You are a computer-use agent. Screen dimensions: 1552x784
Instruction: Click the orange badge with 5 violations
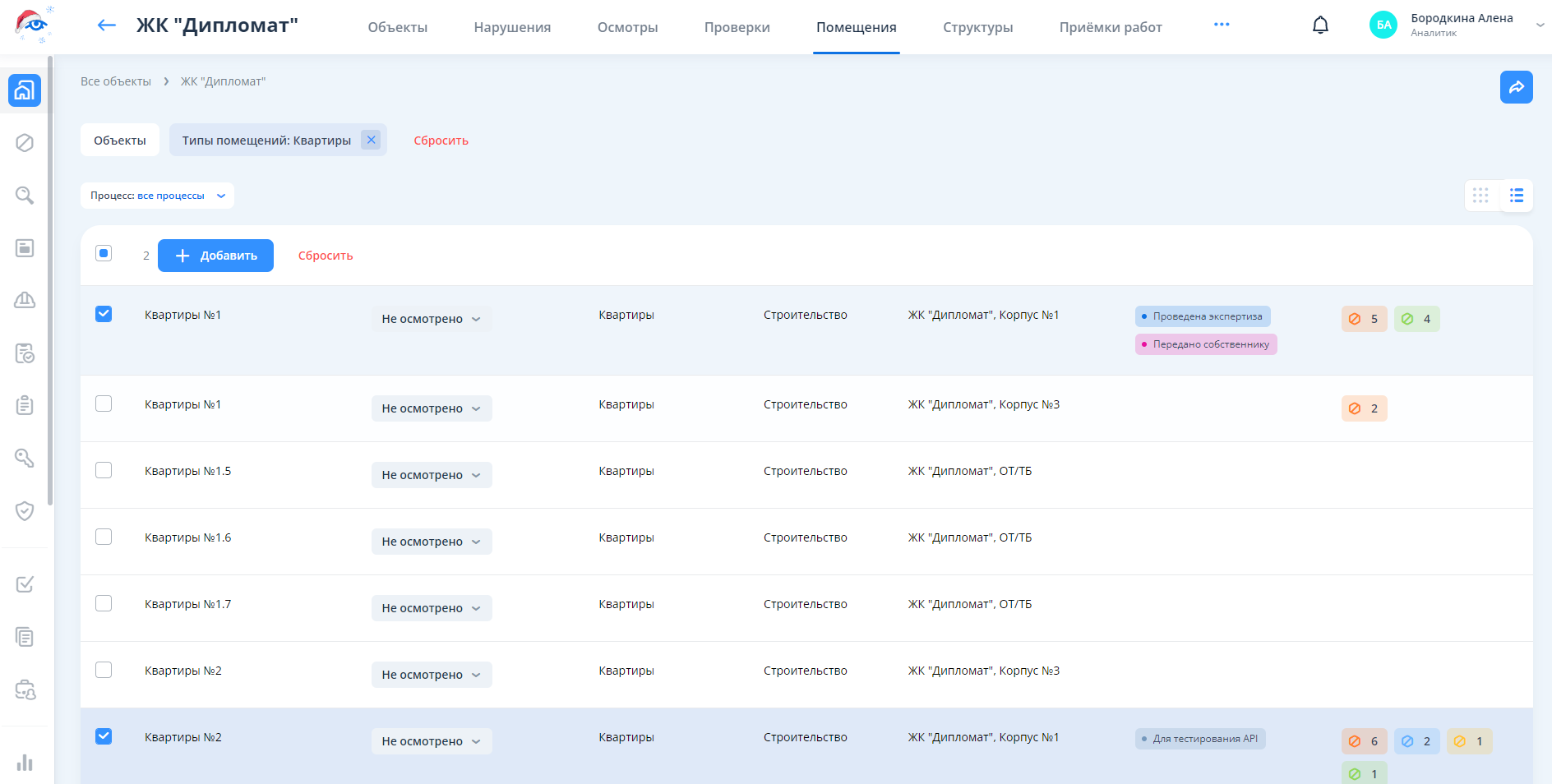click(x=1364, y=319)
